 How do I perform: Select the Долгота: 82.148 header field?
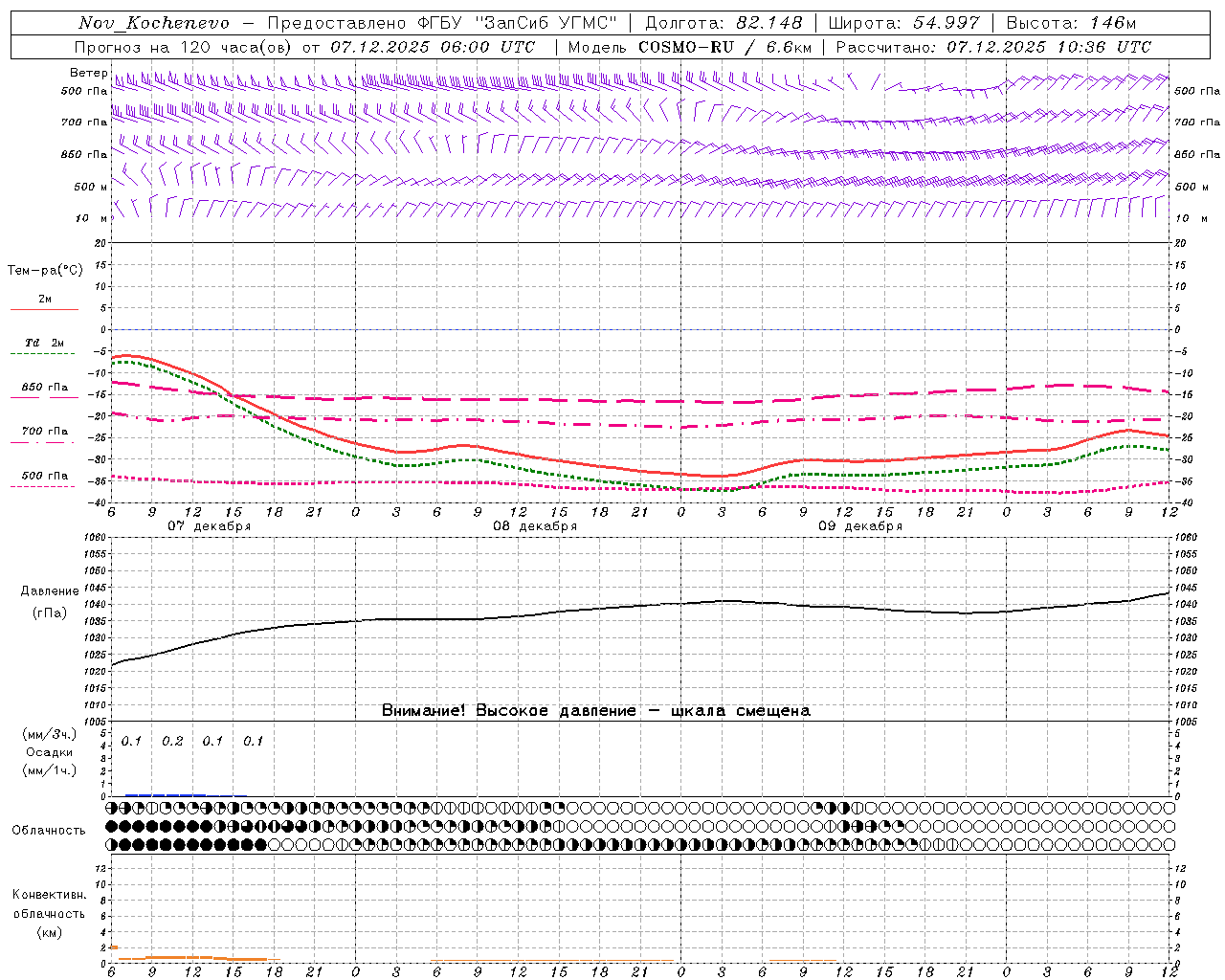tap(723, 23)
